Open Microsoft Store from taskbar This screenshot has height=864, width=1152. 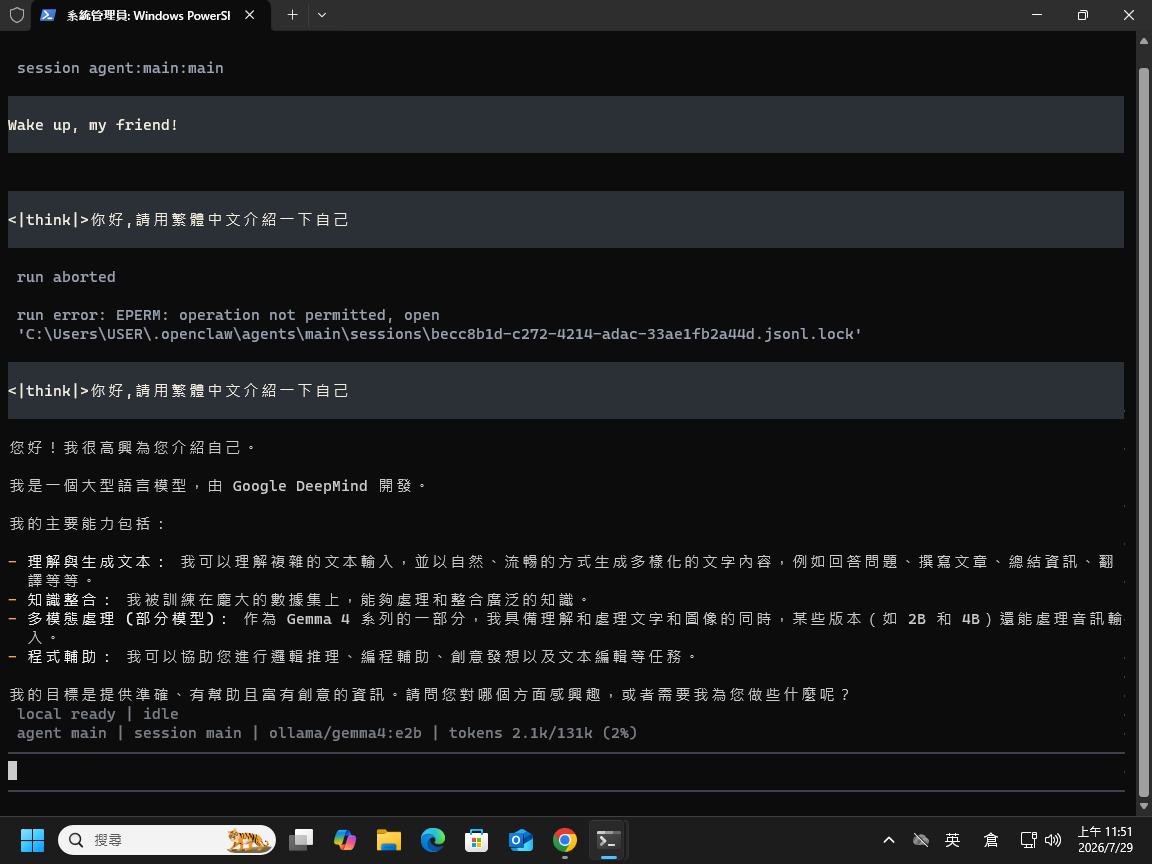pos(477,840)
